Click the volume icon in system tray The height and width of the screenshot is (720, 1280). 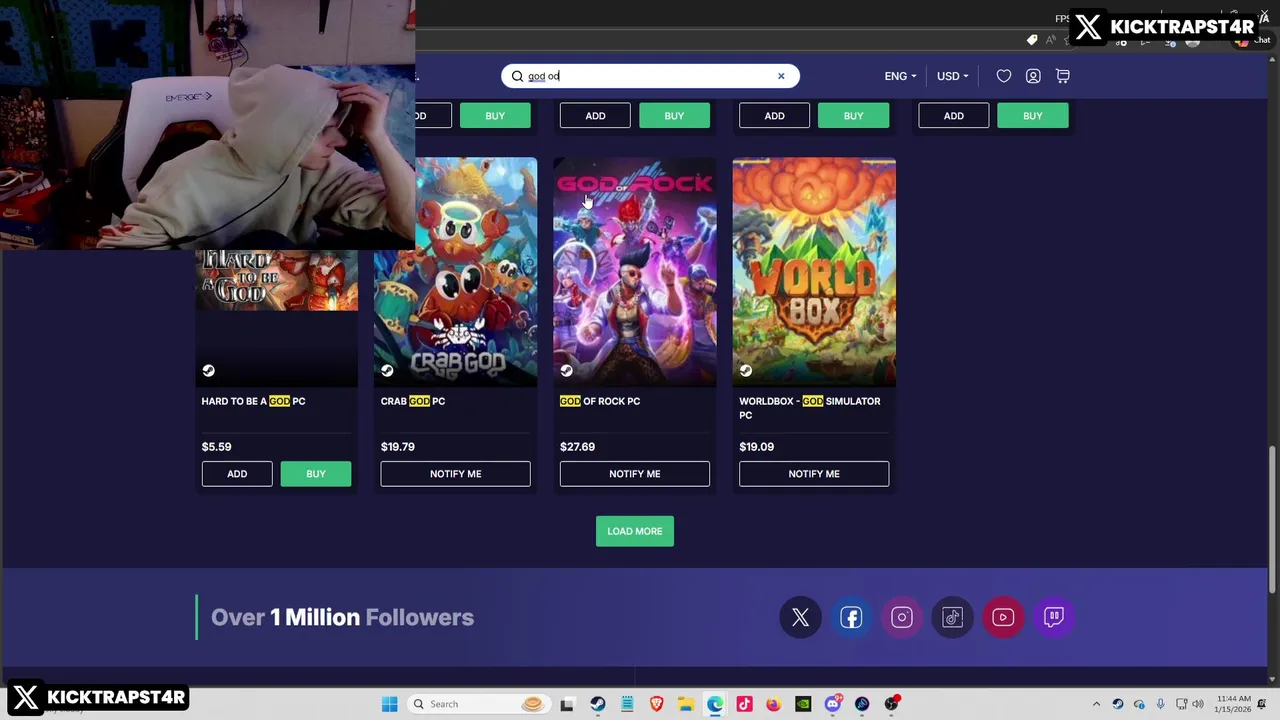pos(1198,704)
